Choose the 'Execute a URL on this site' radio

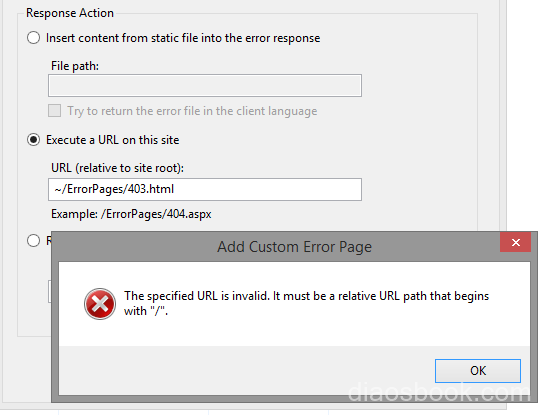34,140
